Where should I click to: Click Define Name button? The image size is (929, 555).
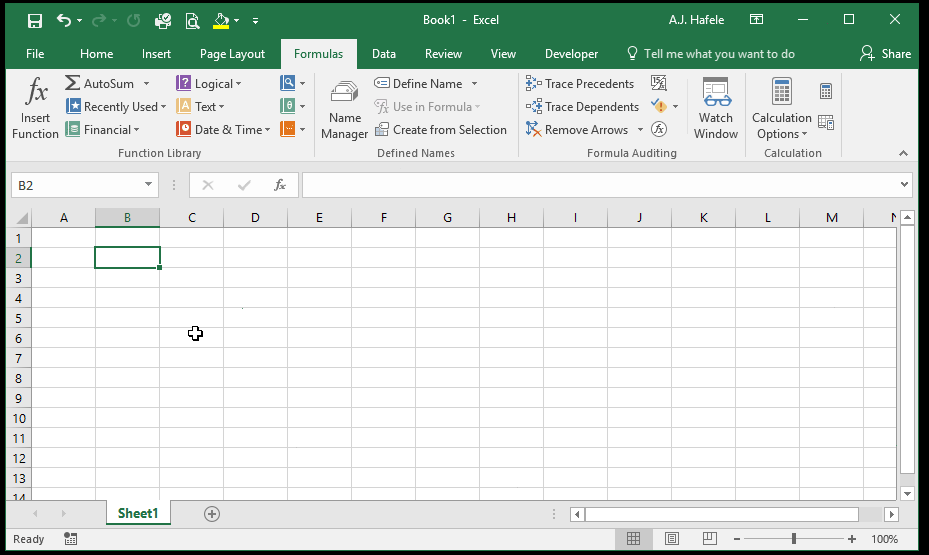(418, 84)
